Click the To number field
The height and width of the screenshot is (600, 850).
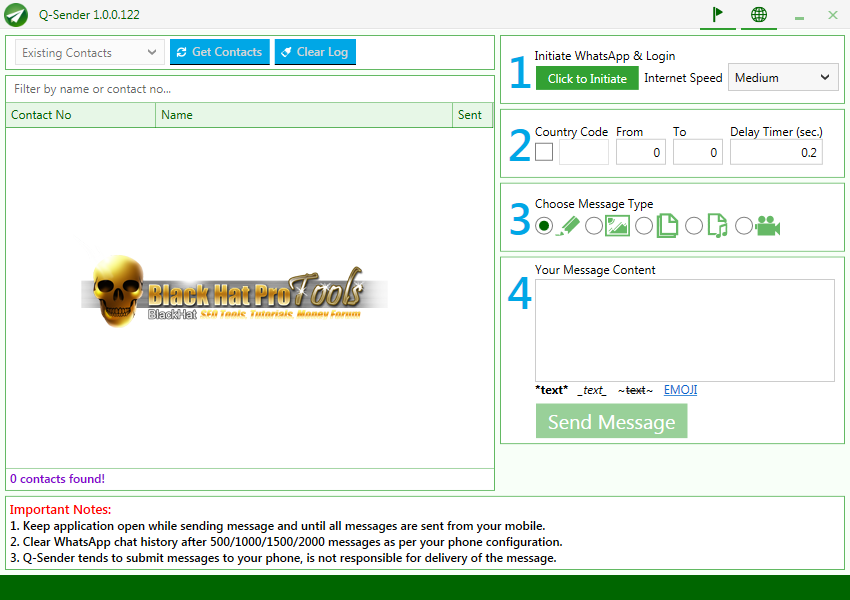point(698,152)
